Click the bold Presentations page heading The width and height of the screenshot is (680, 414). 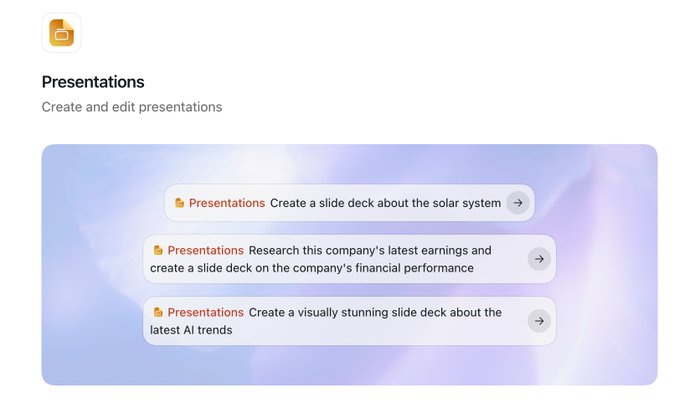click(x=93, y=82)
